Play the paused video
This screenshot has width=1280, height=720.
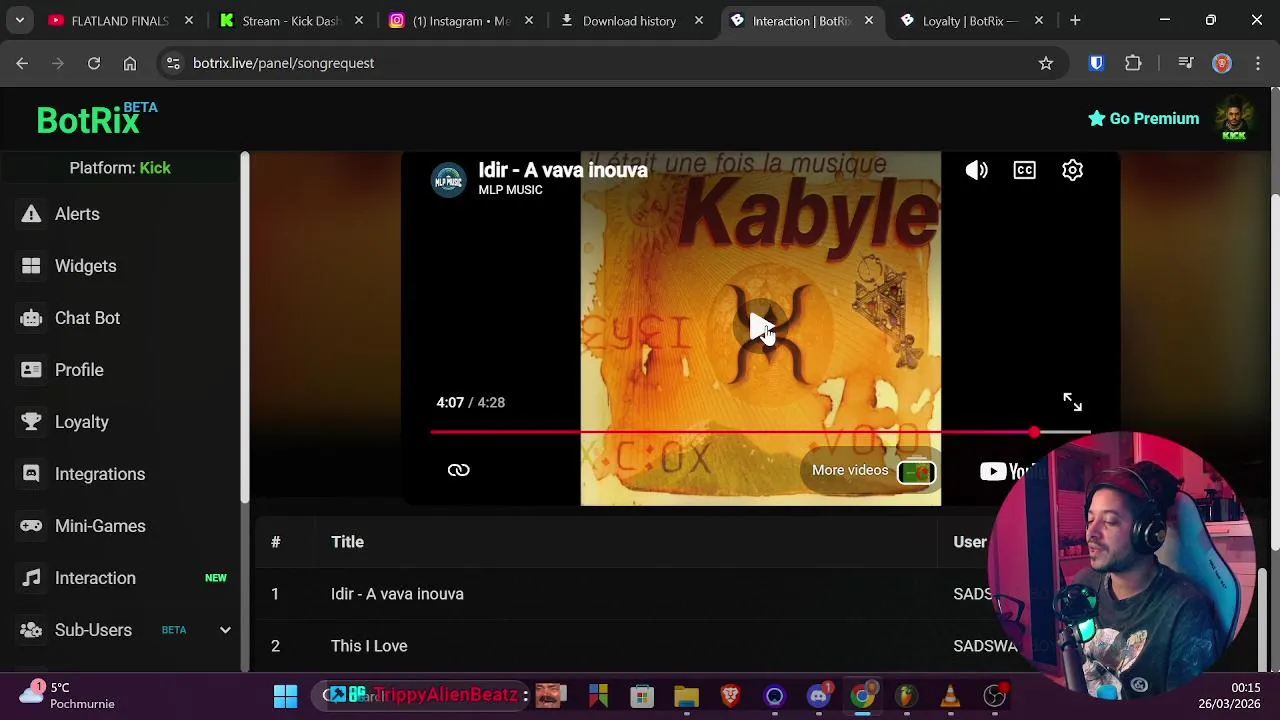[761, 326]
